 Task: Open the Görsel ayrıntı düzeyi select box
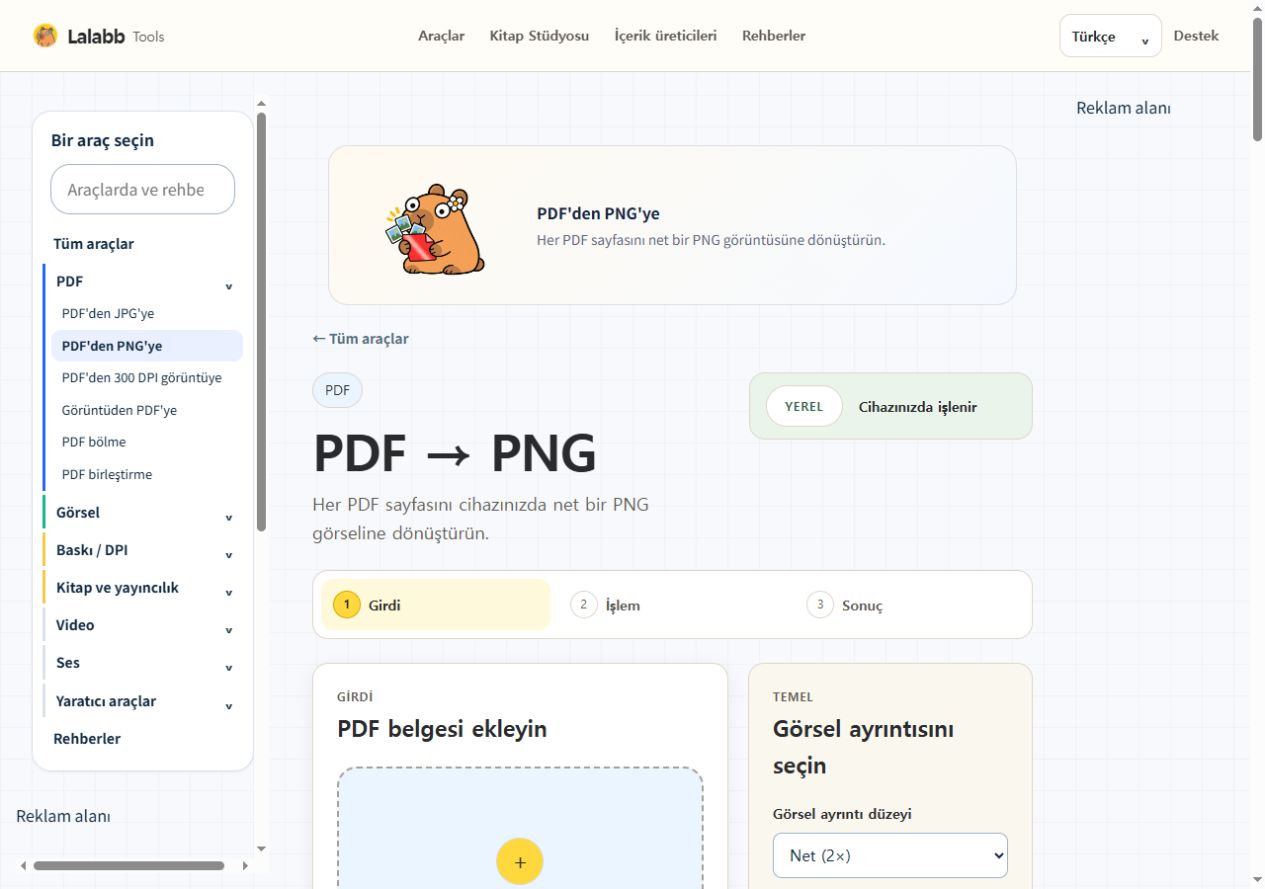890,855
